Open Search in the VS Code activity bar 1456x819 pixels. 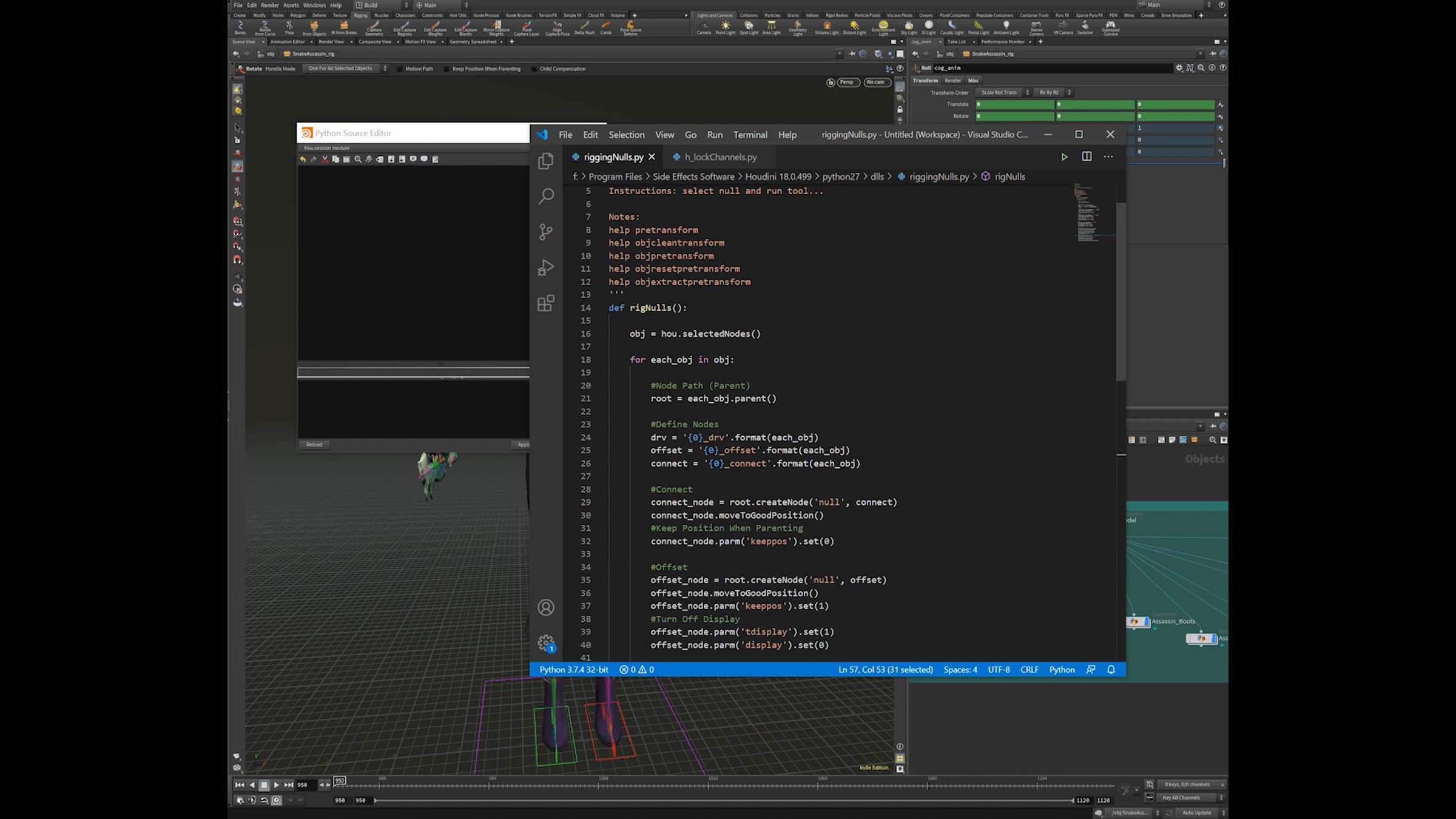[x=545, y=196]
